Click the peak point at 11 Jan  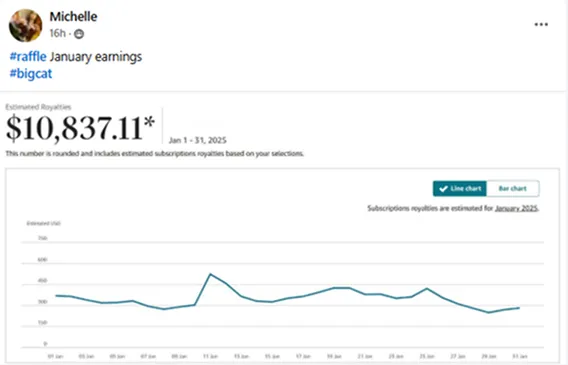click(x=210, y=274)
